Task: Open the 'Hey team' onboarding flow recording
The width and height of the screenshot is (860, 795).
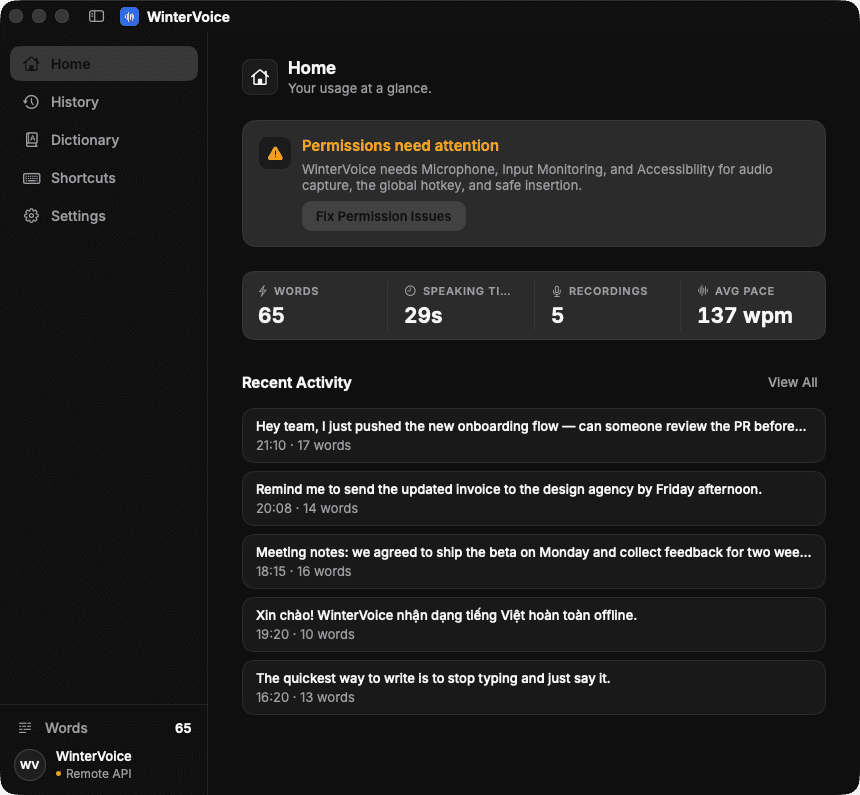Action: click(534, 436)
